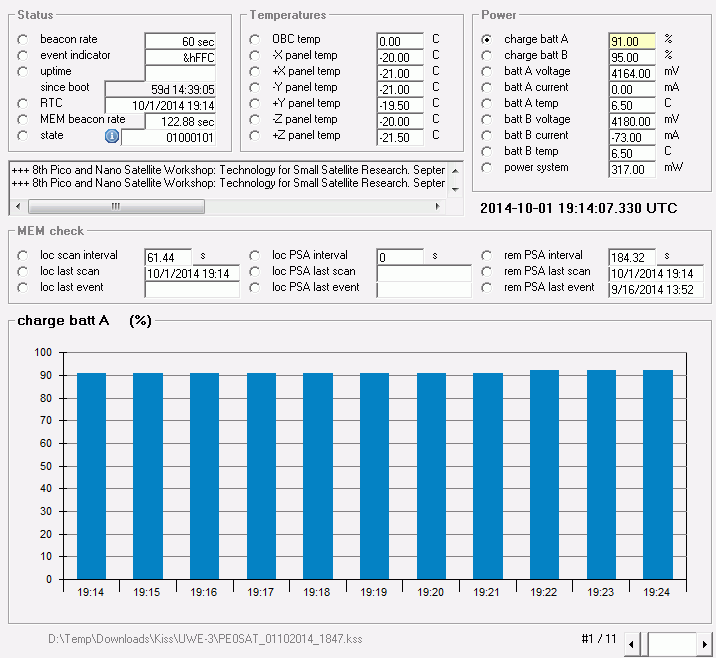The width and height of the screenshot is (716, 658).
Task: Click the beacon rate value field
Action: [x=180, y=42]
